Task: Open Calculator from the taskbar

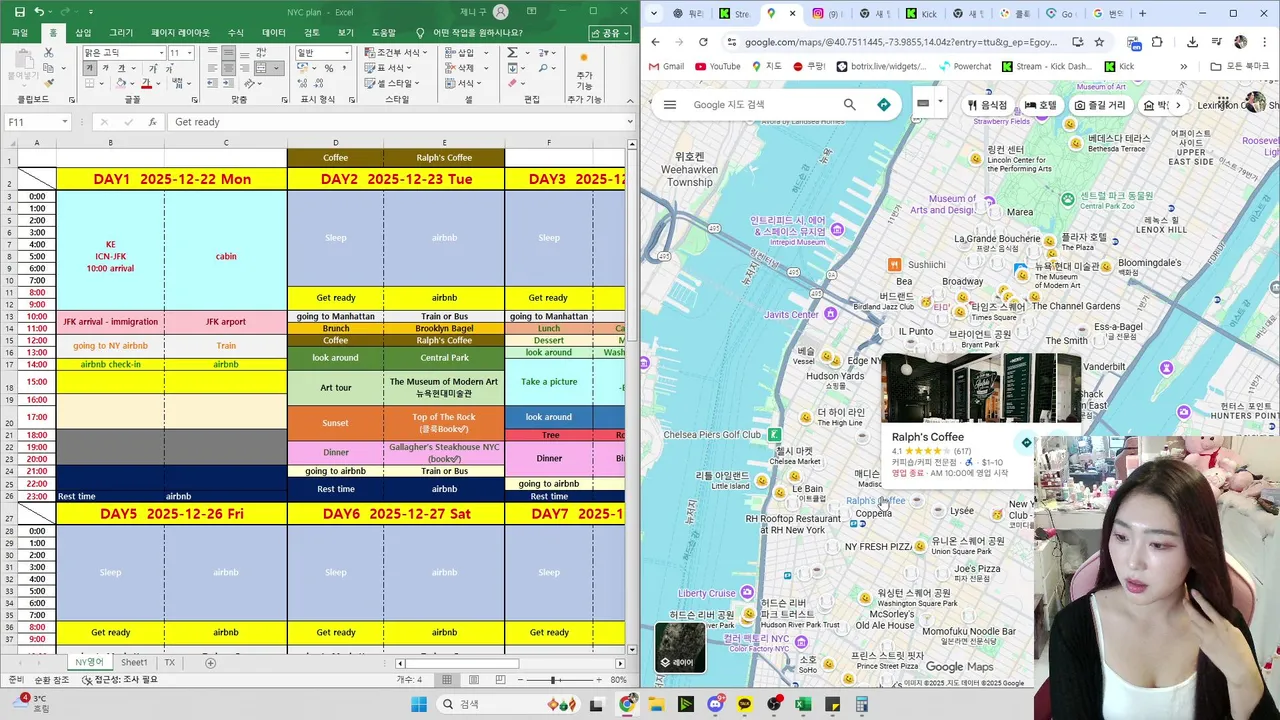Action: [x=862, y=704]
